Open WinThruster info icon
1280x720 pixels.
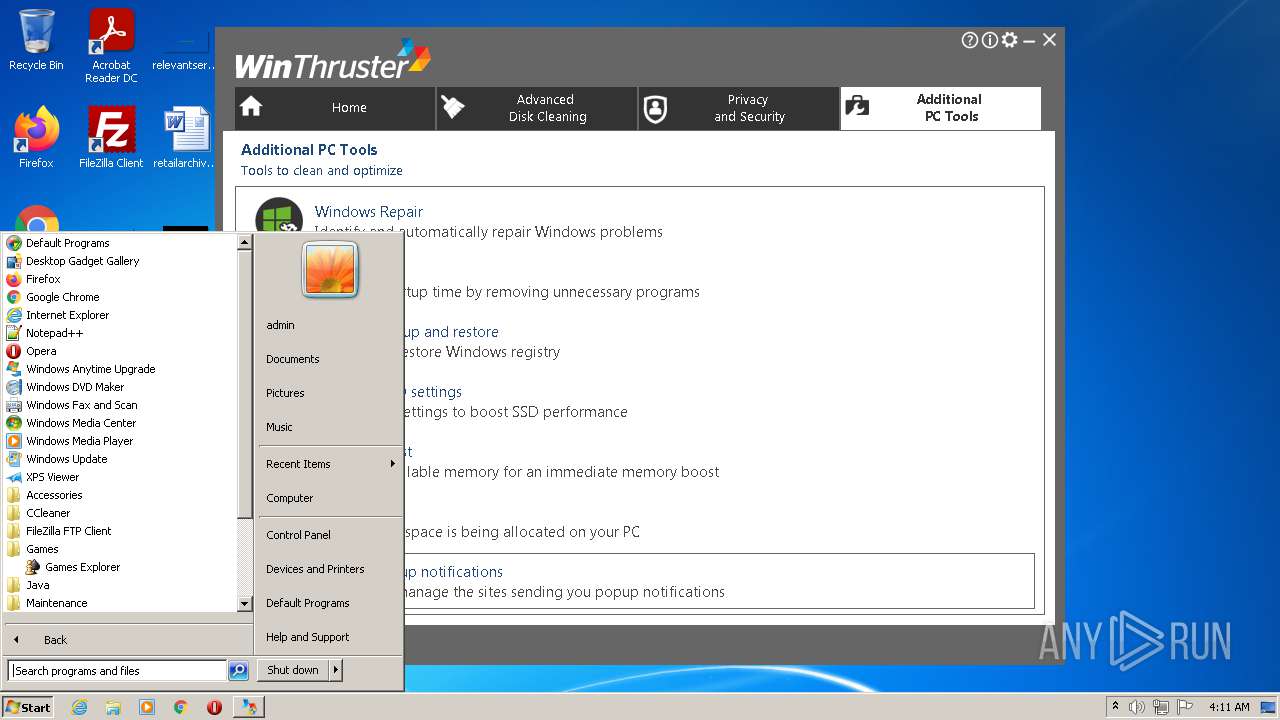(989, 40)
